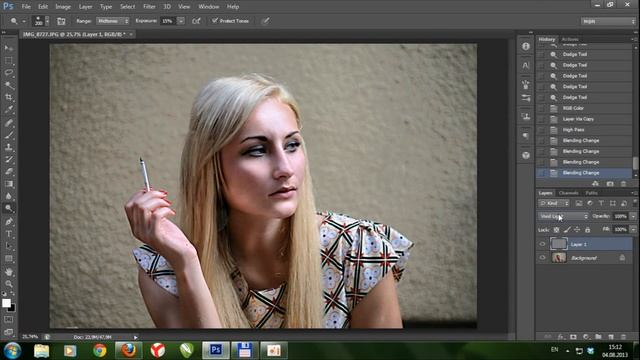Open the Filter menu
This screenshot has width=640, height=360.
click(x=149, y=7)
